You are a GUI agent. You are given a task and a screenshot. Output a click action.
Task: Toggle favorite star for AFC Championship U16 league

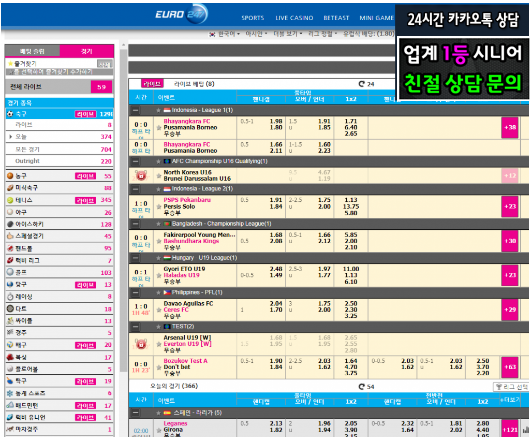158,161
